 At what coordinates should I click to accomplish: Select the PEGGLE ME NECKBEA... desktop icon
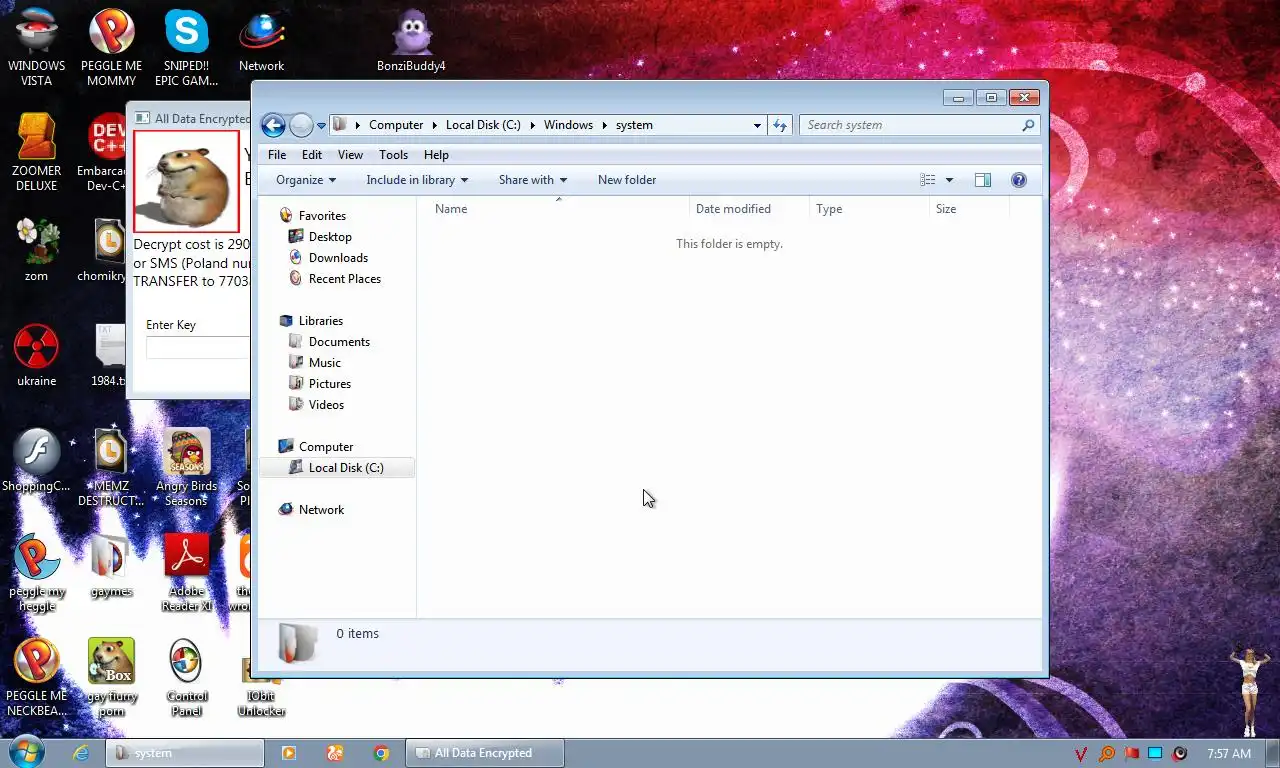pos(37,677)
